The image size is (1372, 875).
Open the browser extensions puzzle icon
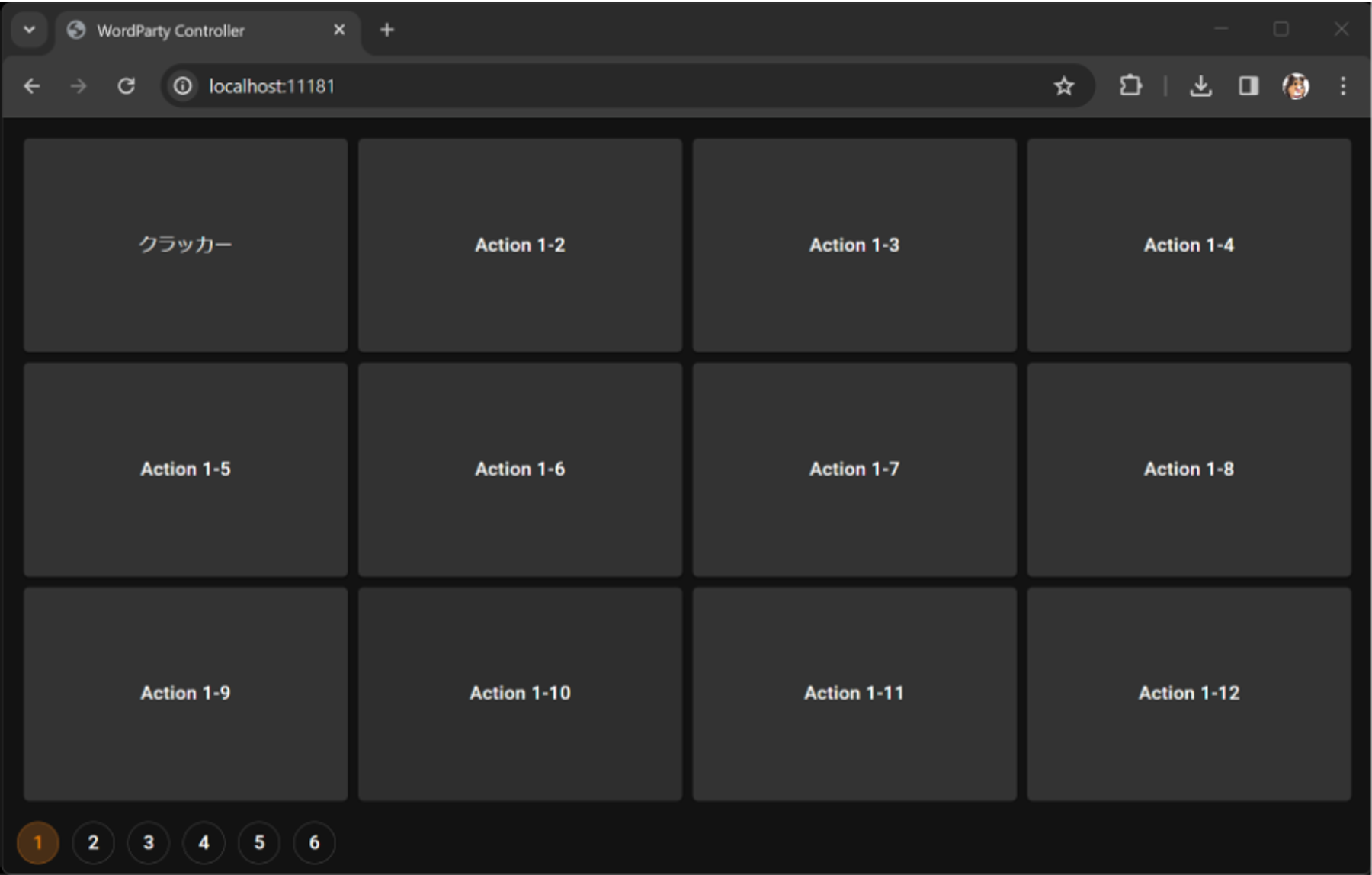pos(1130,86)
